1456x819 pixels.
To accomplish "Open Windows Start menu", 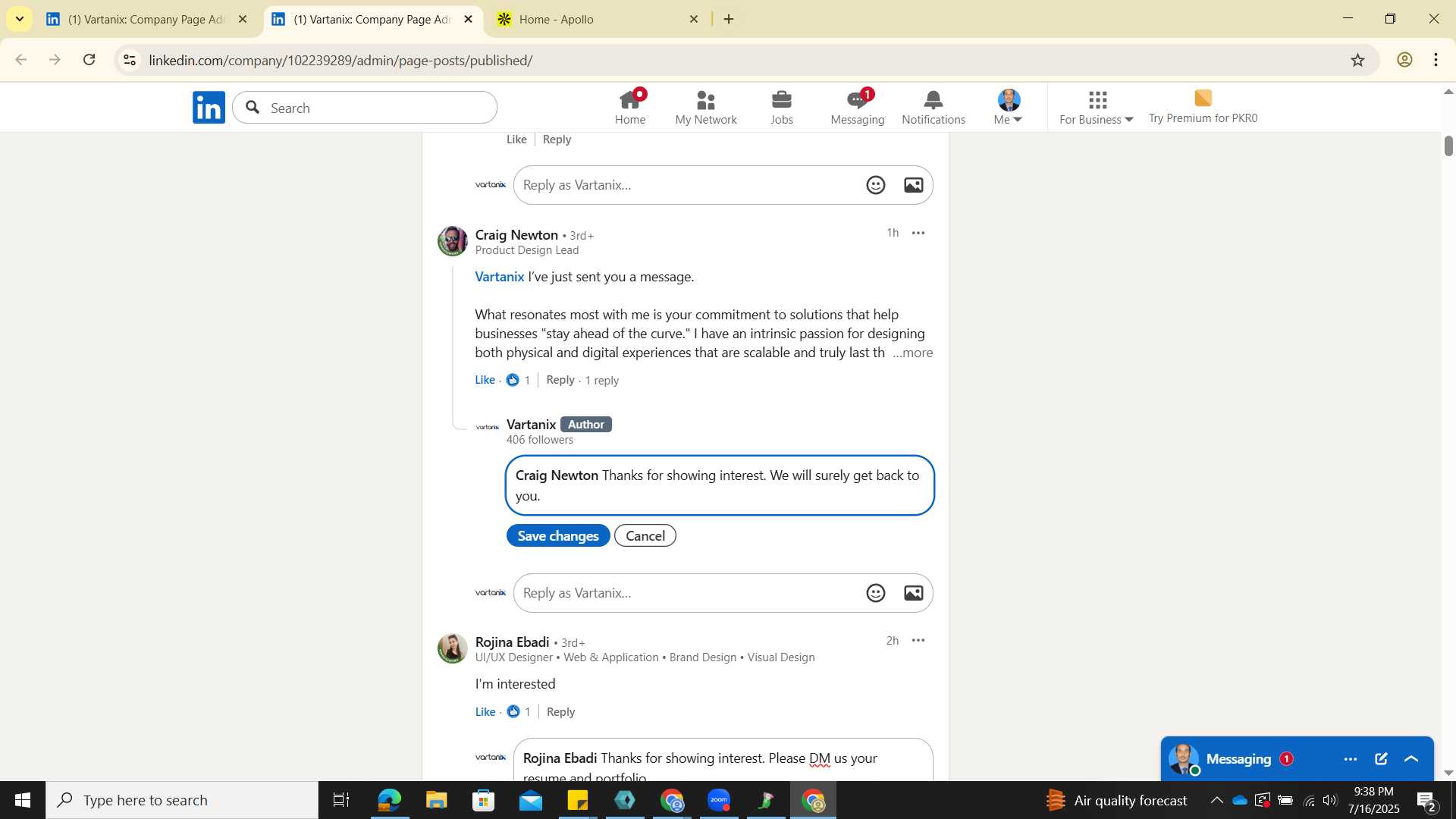I will tap(23, 800).
